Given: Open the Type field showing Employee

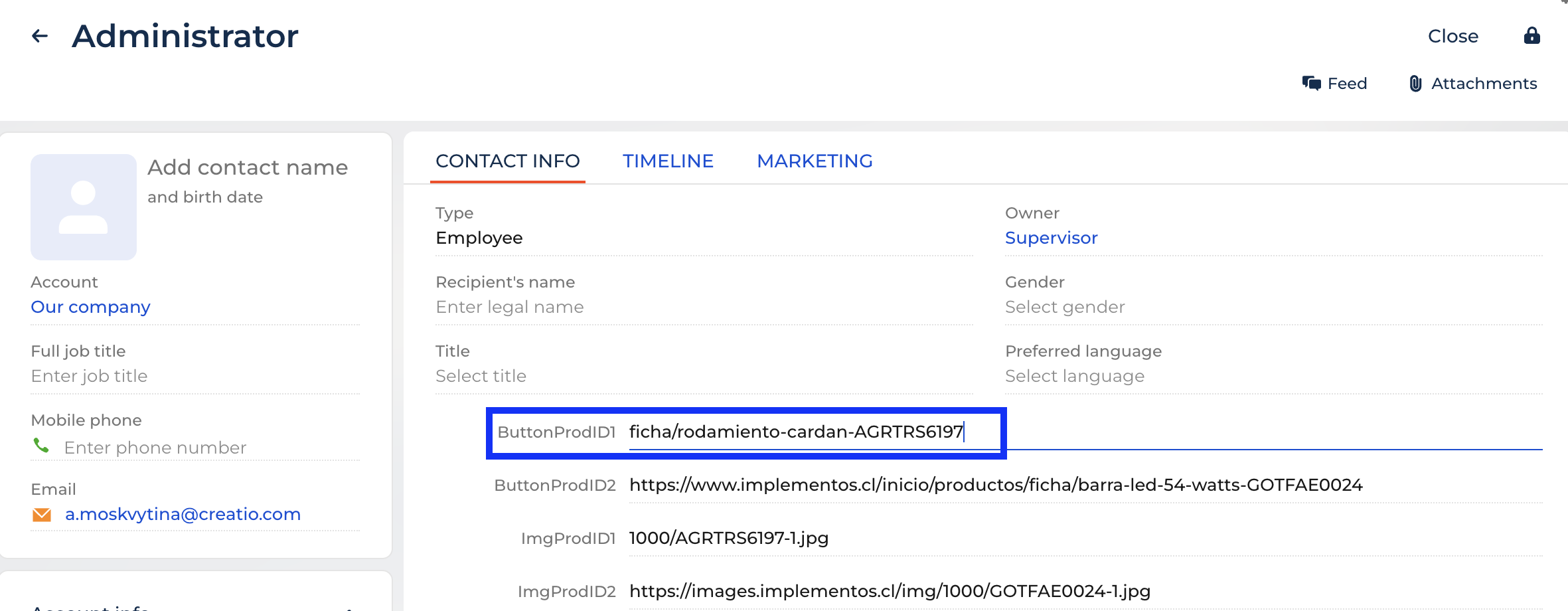Looking at the screenshot, I should pos(479,238).
